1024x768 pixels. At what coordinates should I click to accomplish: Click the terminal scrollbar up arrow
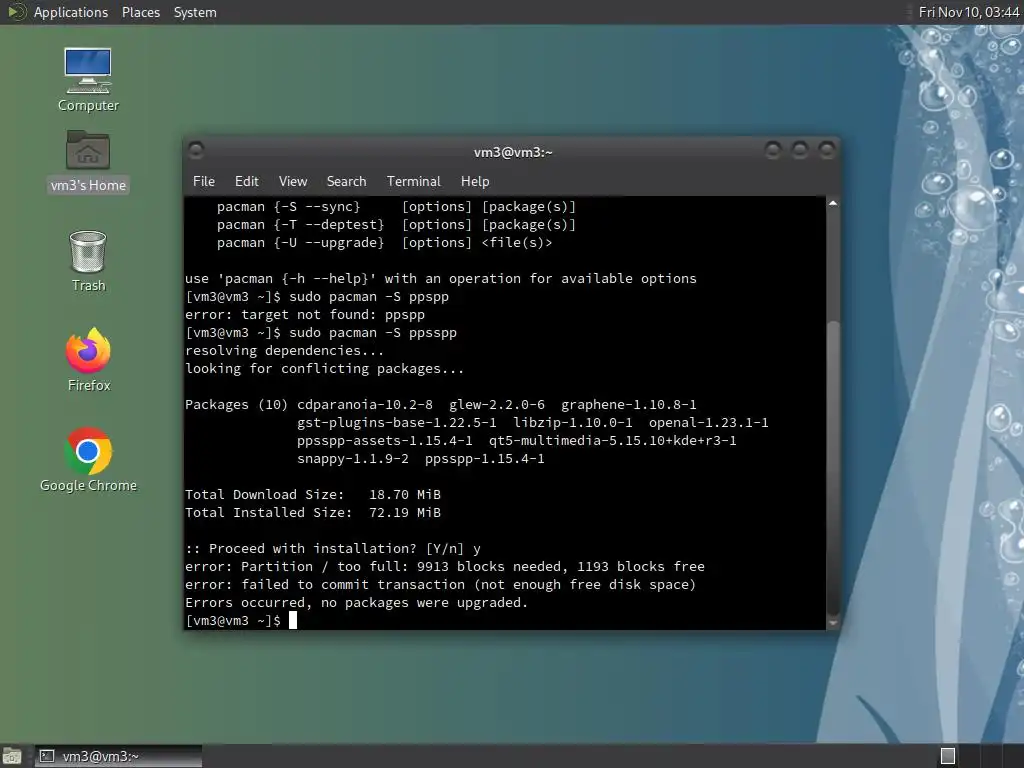coord(833,204)
